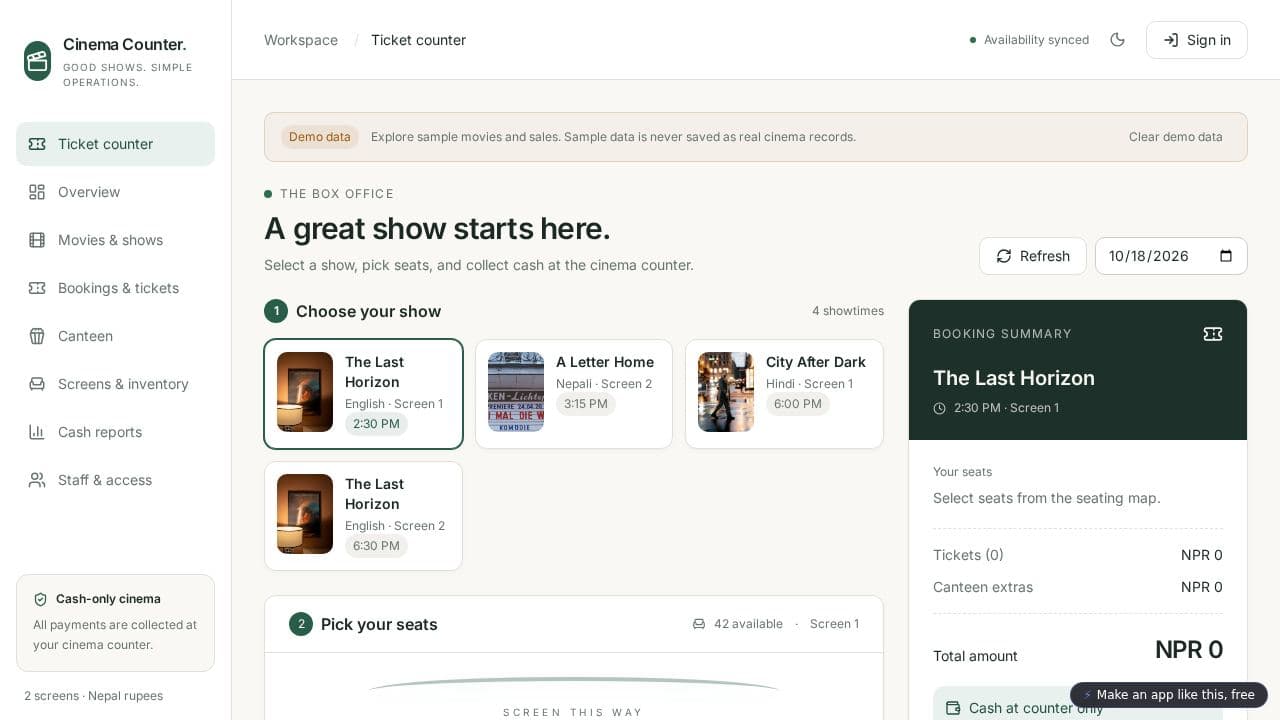Click Make an app like this, free
The image size is (1280, 720).
coord(1169,695)
